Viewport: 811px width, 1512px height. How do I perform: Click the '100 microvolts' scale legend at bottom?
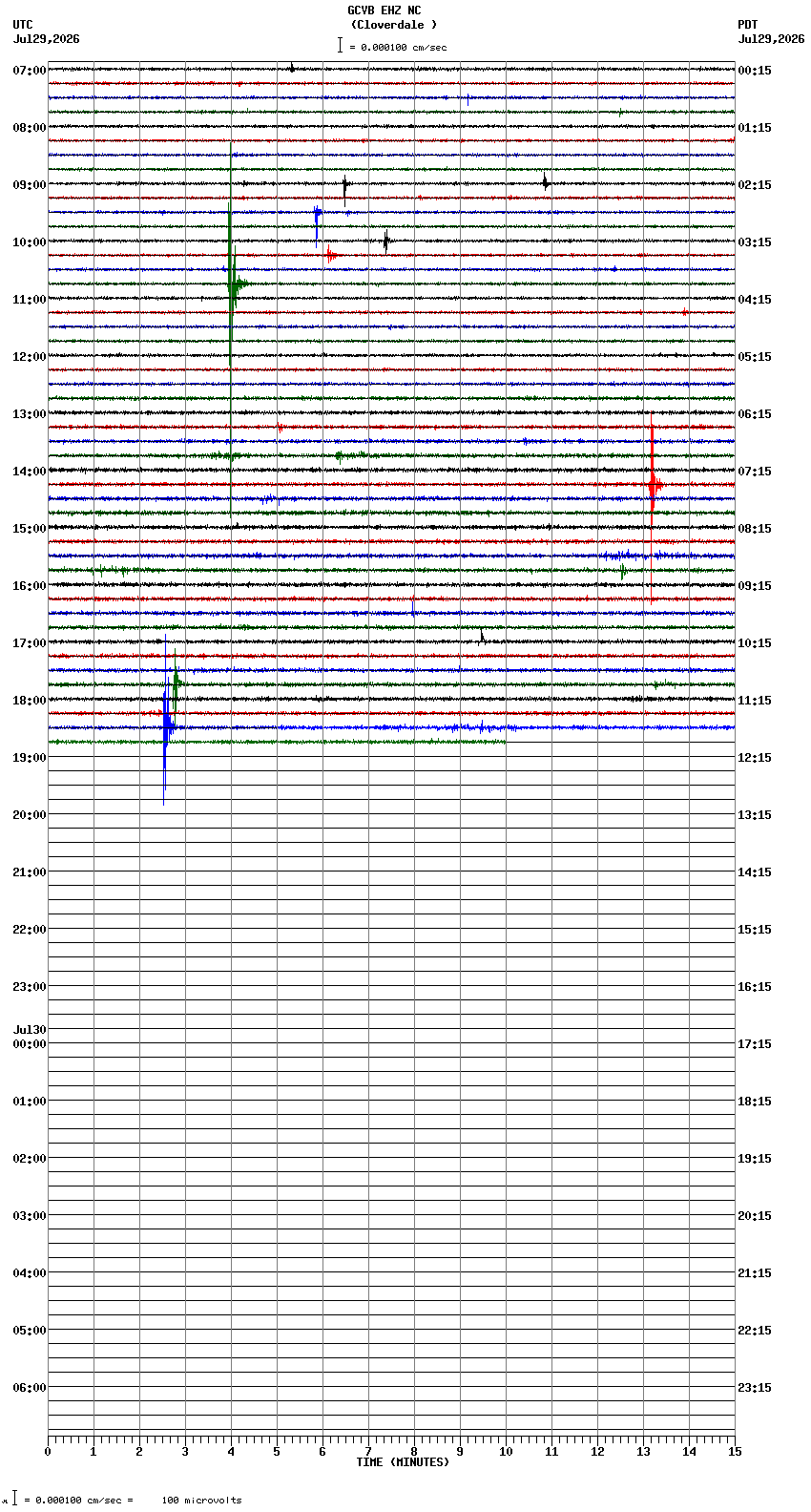point(201,1501)
